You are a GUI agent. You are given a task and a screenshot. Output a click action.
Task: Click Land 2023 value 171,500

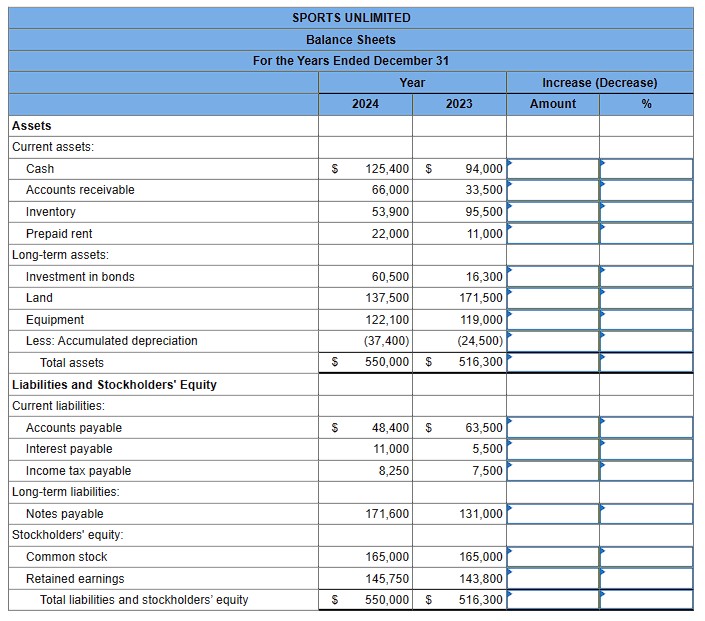tap(481, 298)
